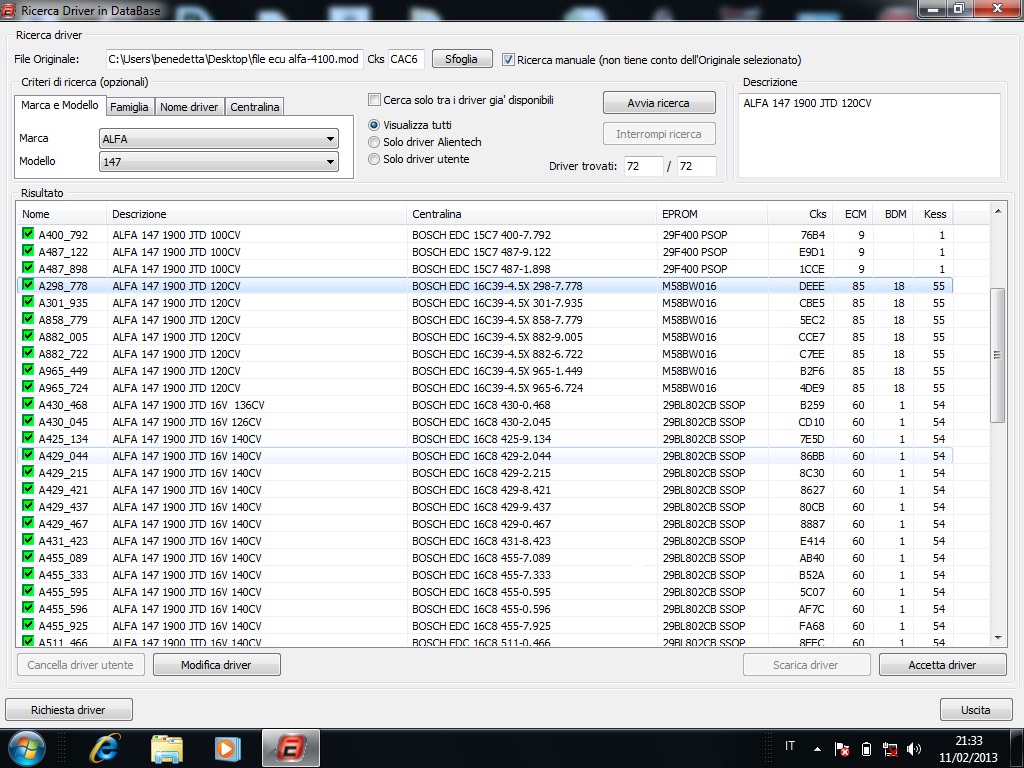Click the ECM application icon in taskbar
Viewport: 1024px width, 768px height.
(x=291, y=747)
